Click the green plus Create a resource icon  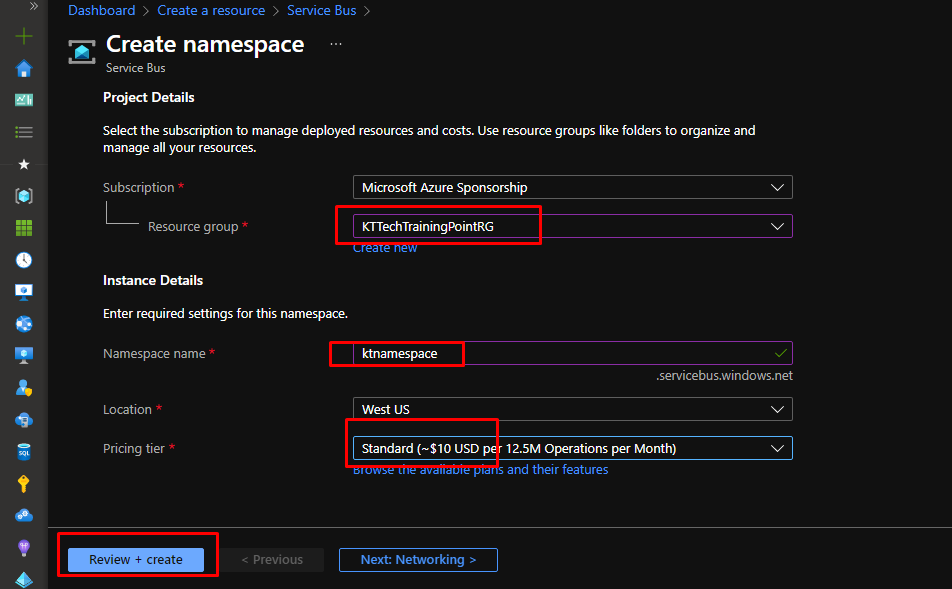(x=24, y=37)
